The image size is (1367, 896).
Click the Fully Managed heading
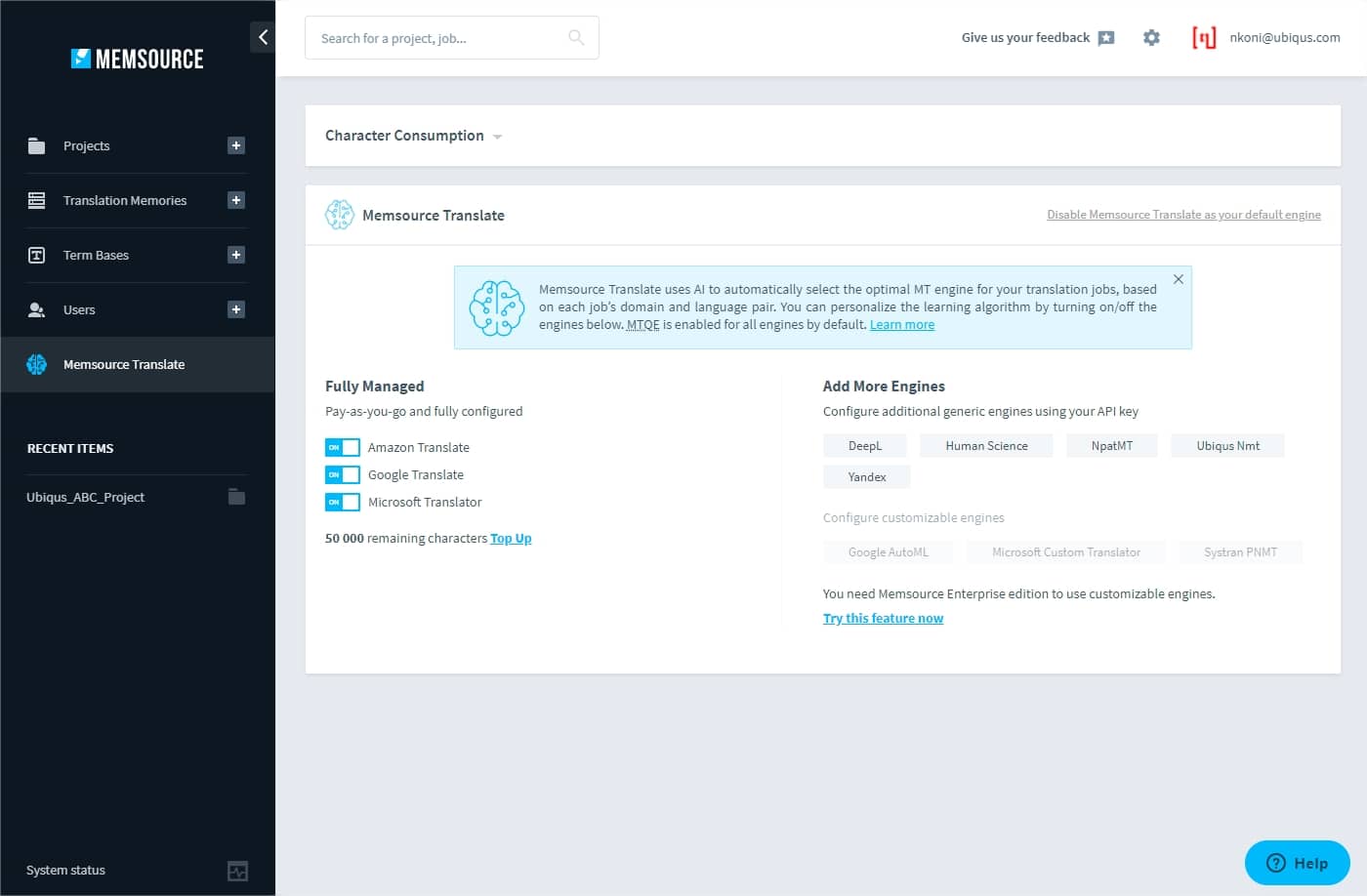pyautogui.click(x=375, y=387)
